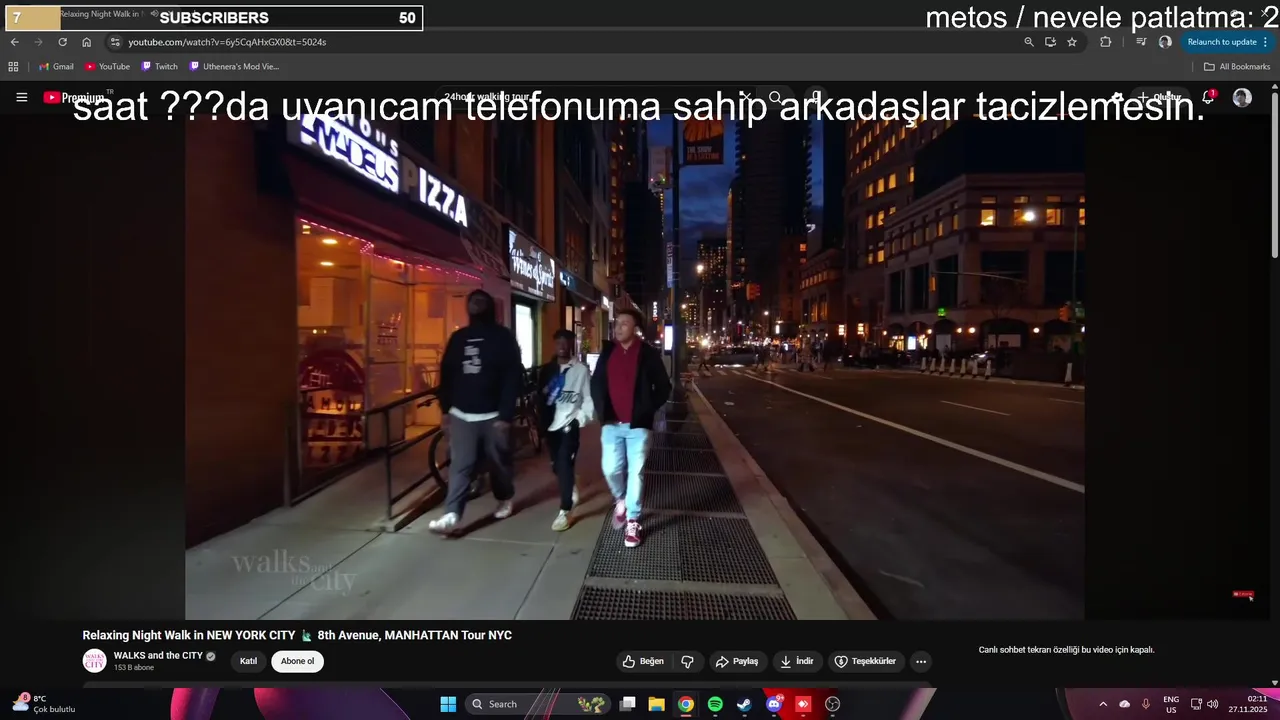The image size is (1280, 720).
Task: Click the New York night walk video player
Action: [635, 365]
